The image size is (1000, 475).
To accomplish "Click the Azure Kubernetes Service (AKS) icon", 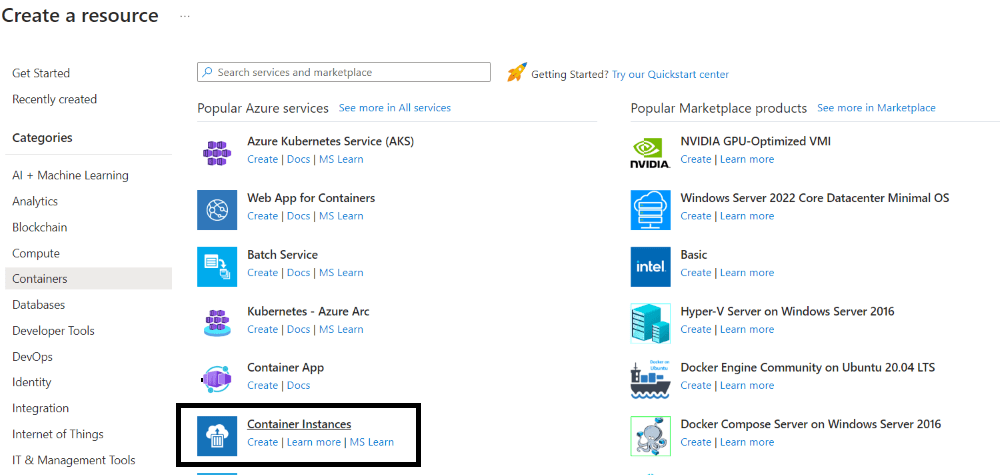I will pos(217,152).
